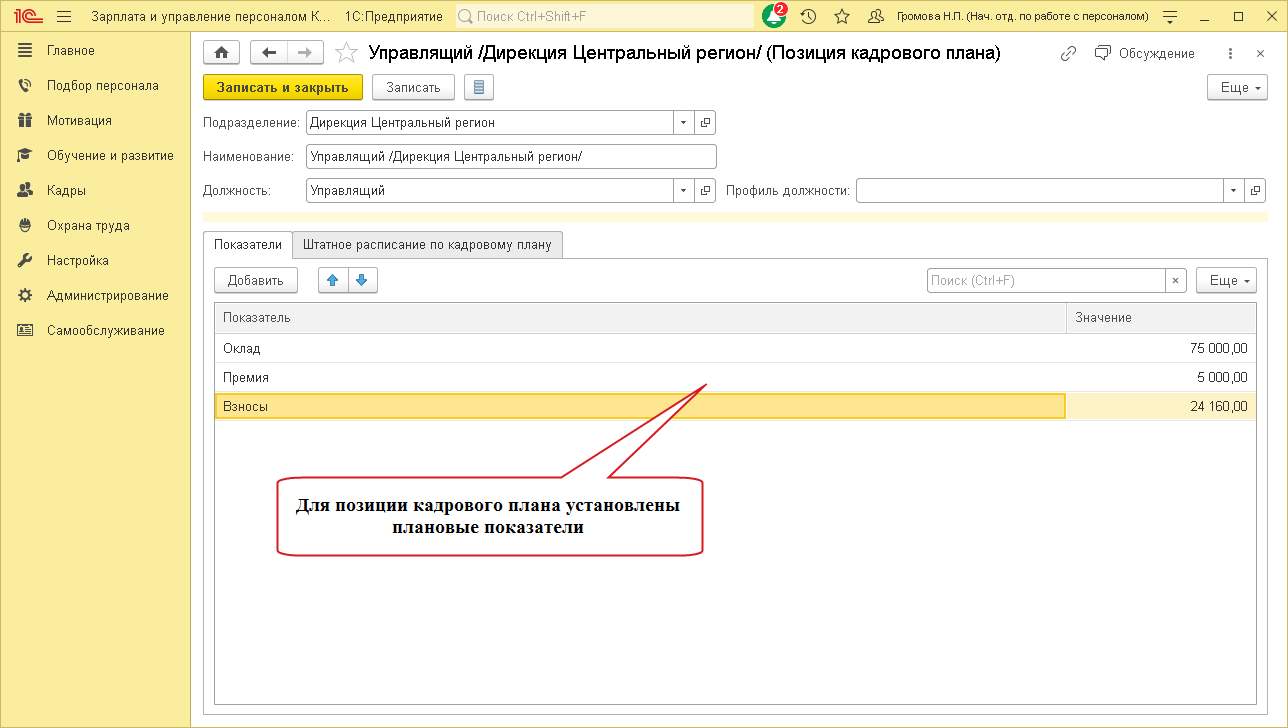Viewport: 1288px width, 728px height.
Task: Sort by the Показатель column header
Action: pyautogui.click(x=641, y=318)
